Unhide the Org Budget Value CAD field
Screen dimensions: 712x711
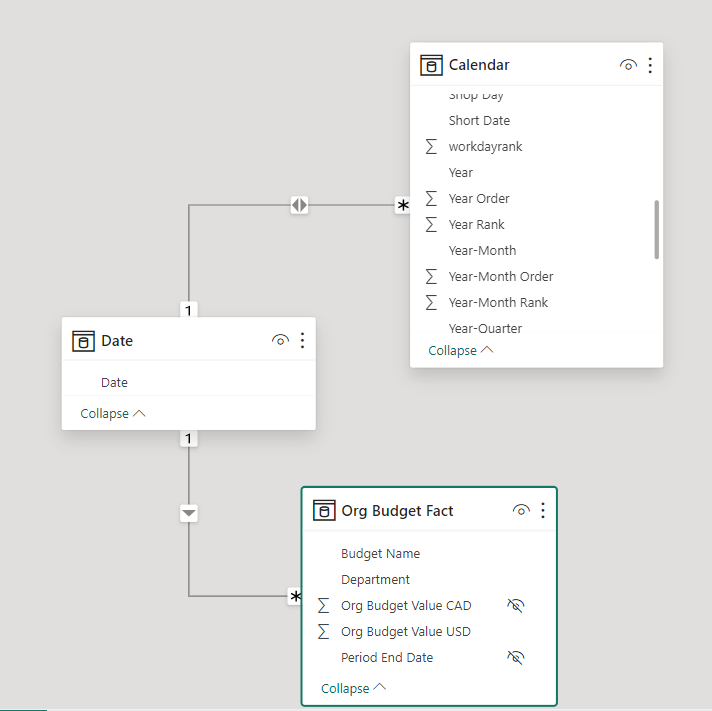coord(516,606)
